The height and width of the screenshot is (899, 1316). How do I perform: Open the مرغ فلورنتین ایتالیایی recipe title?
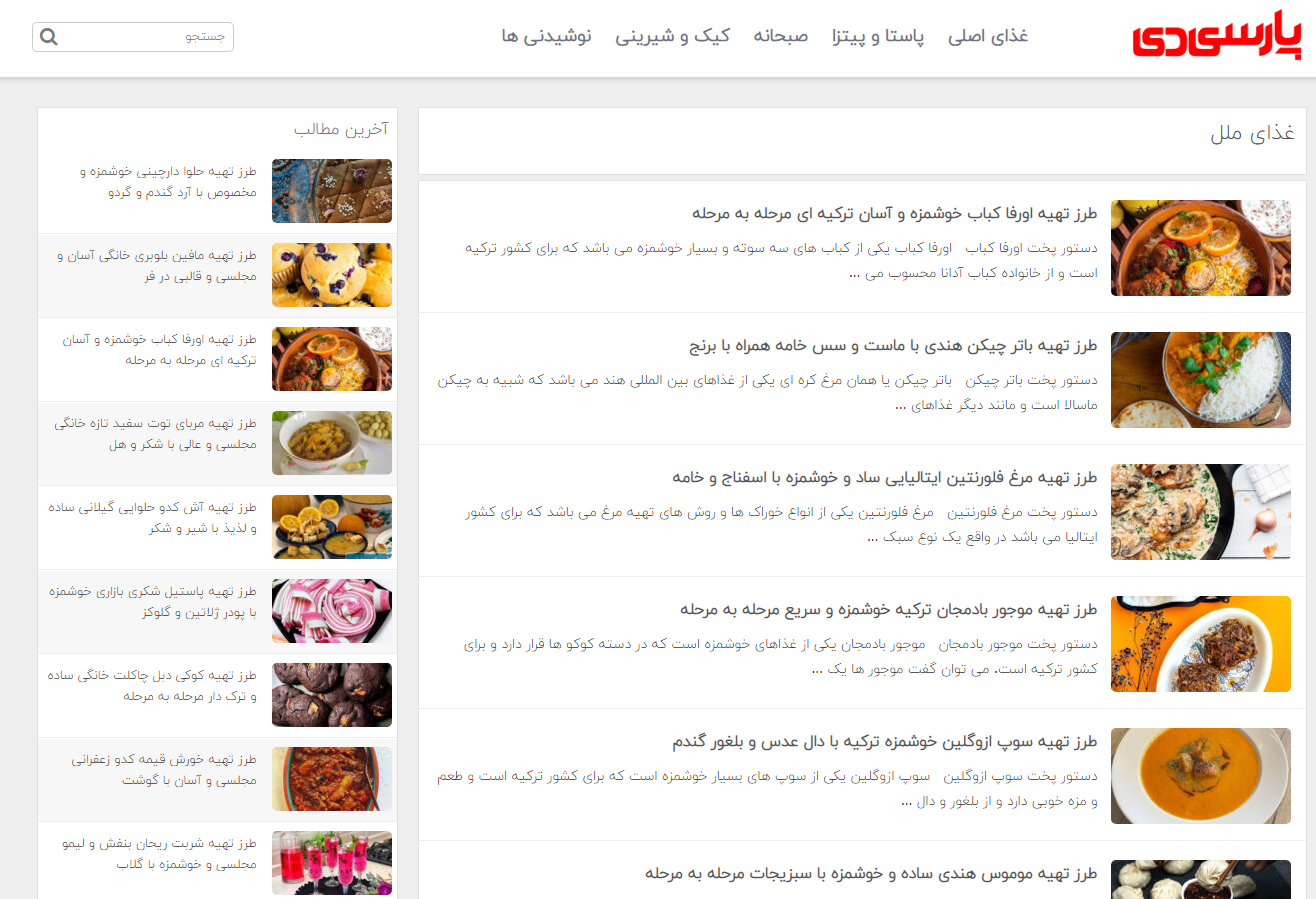click(885, 477)
